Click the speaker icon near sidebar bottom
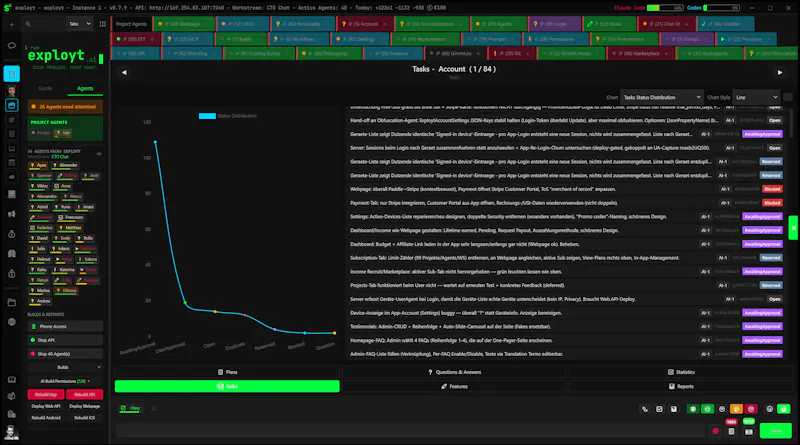This screenshot has width=800, height=445. [11, 396]
